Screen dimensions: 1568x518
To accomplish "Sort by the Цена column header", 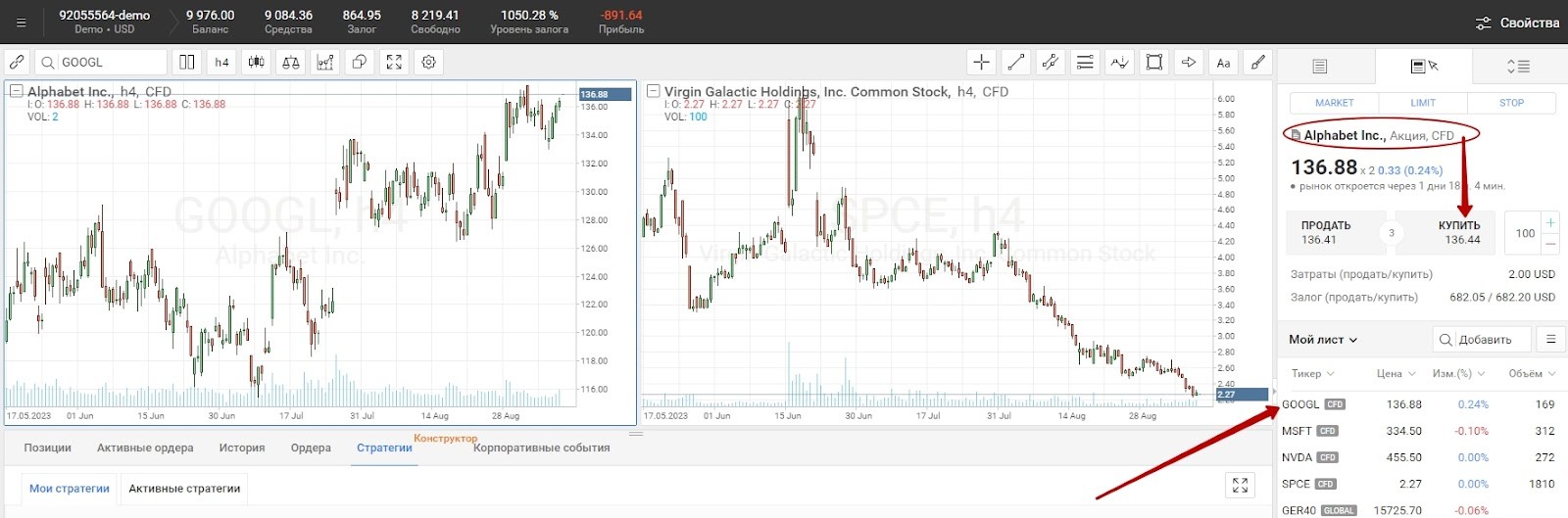I will tap(1396, 373).
